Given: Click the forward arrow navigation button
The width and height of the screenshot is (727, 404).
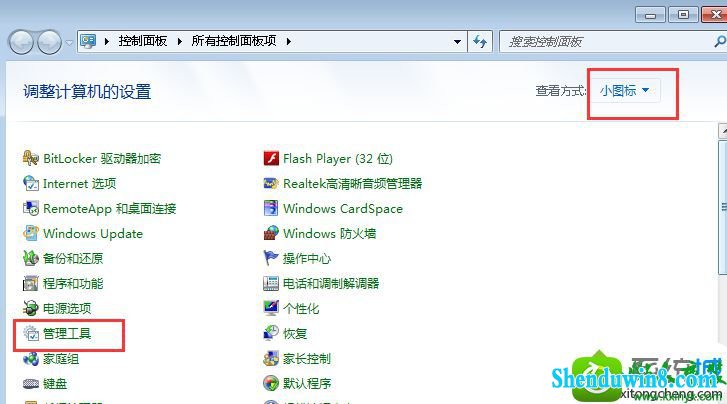Looking at the screenshot, I should click(49, 42).
